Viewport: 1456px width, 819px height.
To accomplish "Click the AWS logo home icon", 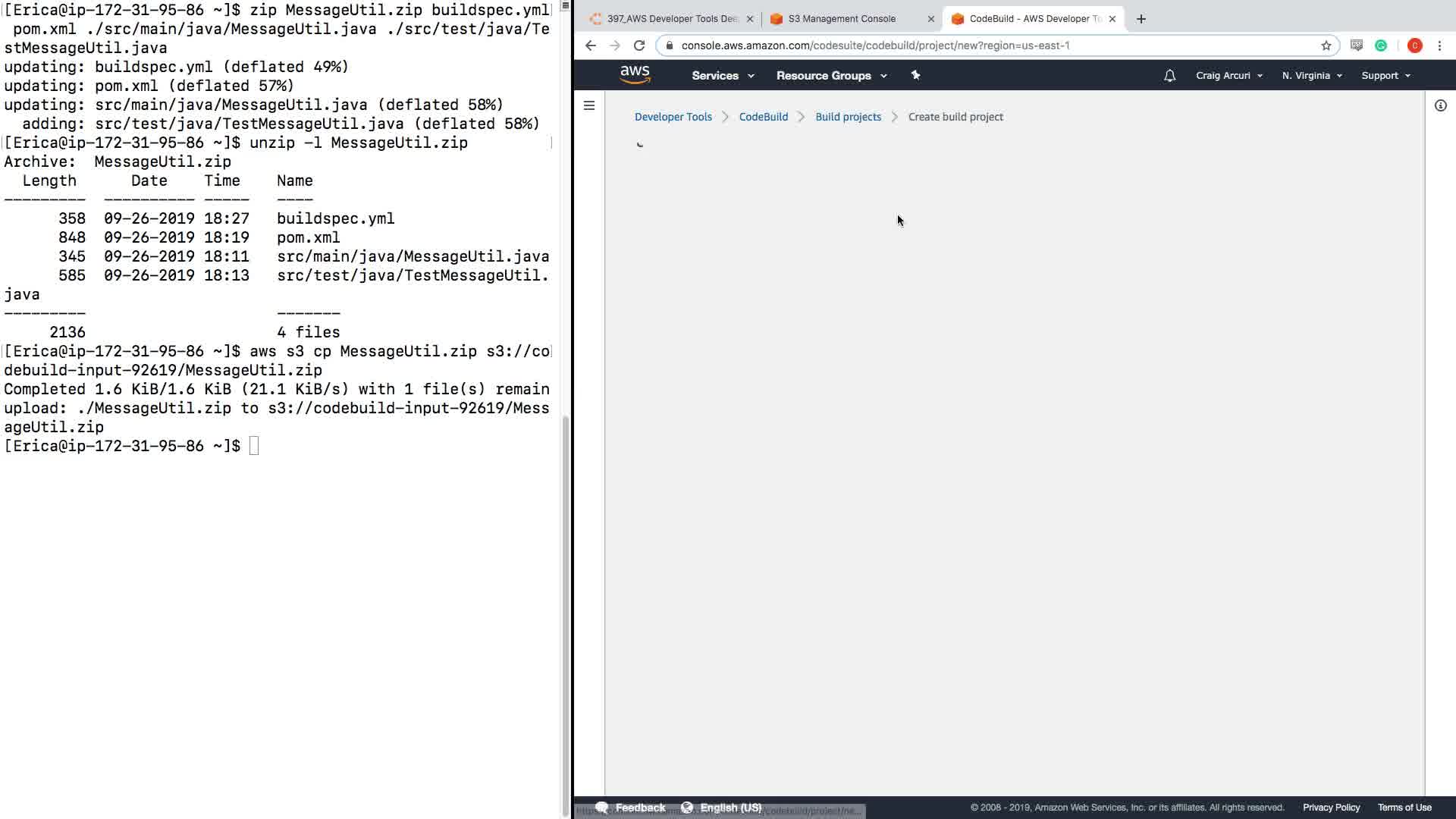I will coord(635,74).
